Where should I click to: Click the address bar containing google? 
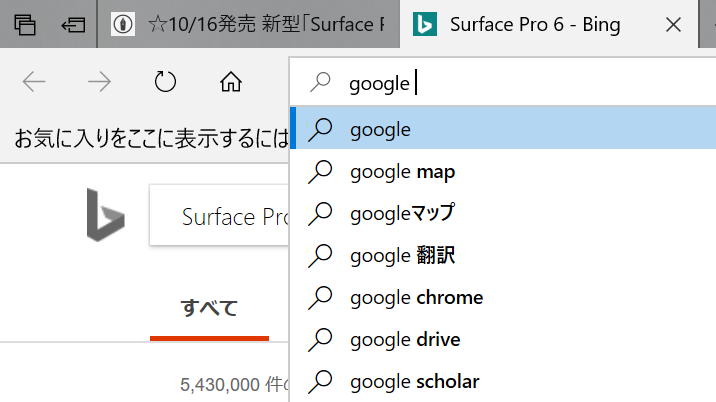pyautogui.click(x=502, y=83)
